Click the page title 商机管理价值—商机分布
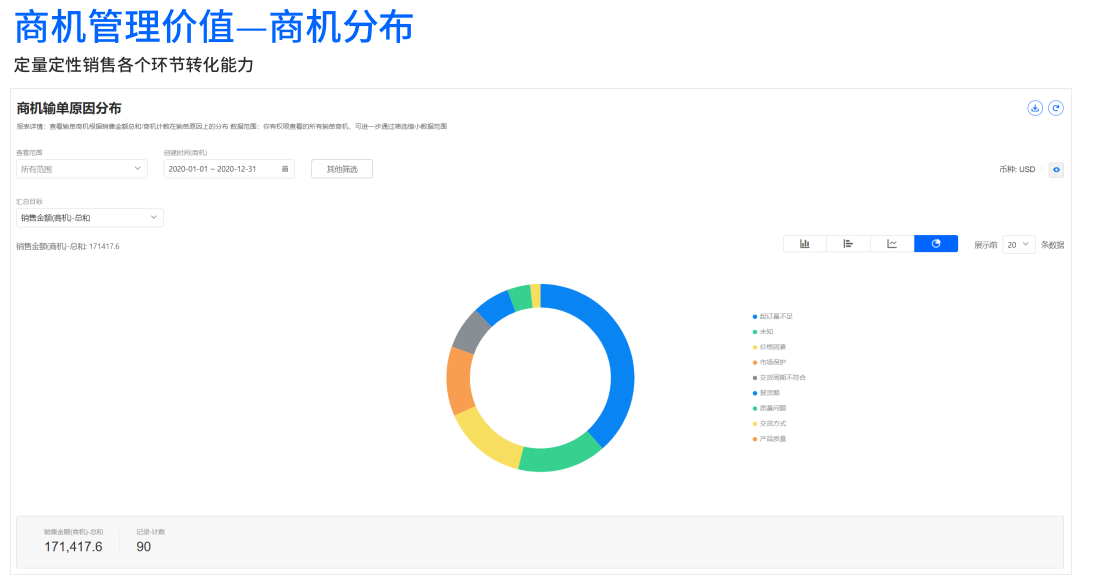This screenshot has width=1096, height=584. coord(214,28)
